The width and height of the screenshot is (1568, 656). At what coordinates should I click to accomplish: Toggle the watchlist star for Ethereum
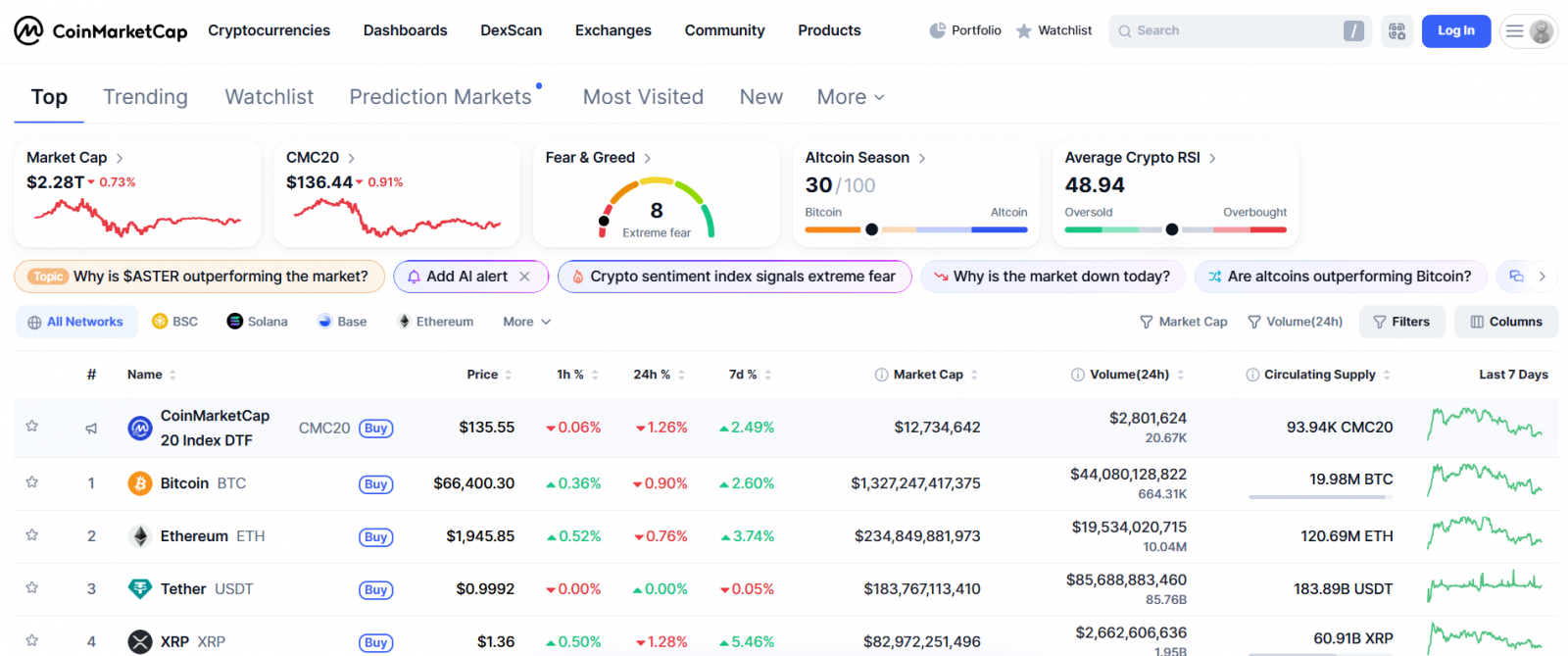pos(32,535)
